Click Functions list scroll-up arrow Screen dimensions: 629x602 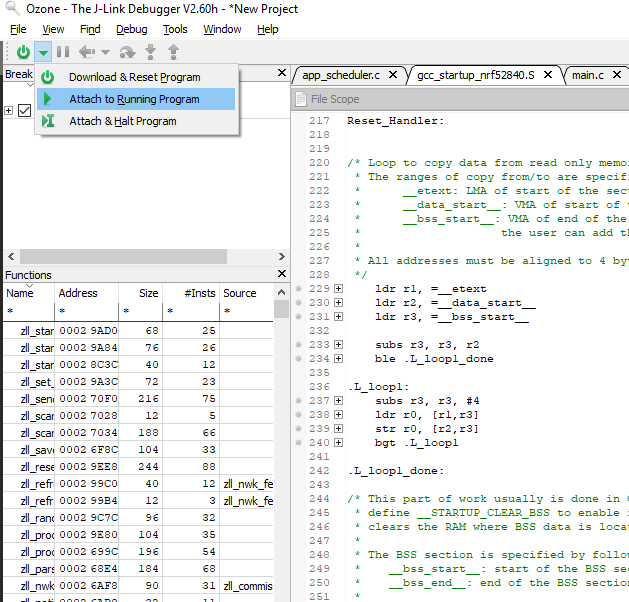click(x=282, y=292)
